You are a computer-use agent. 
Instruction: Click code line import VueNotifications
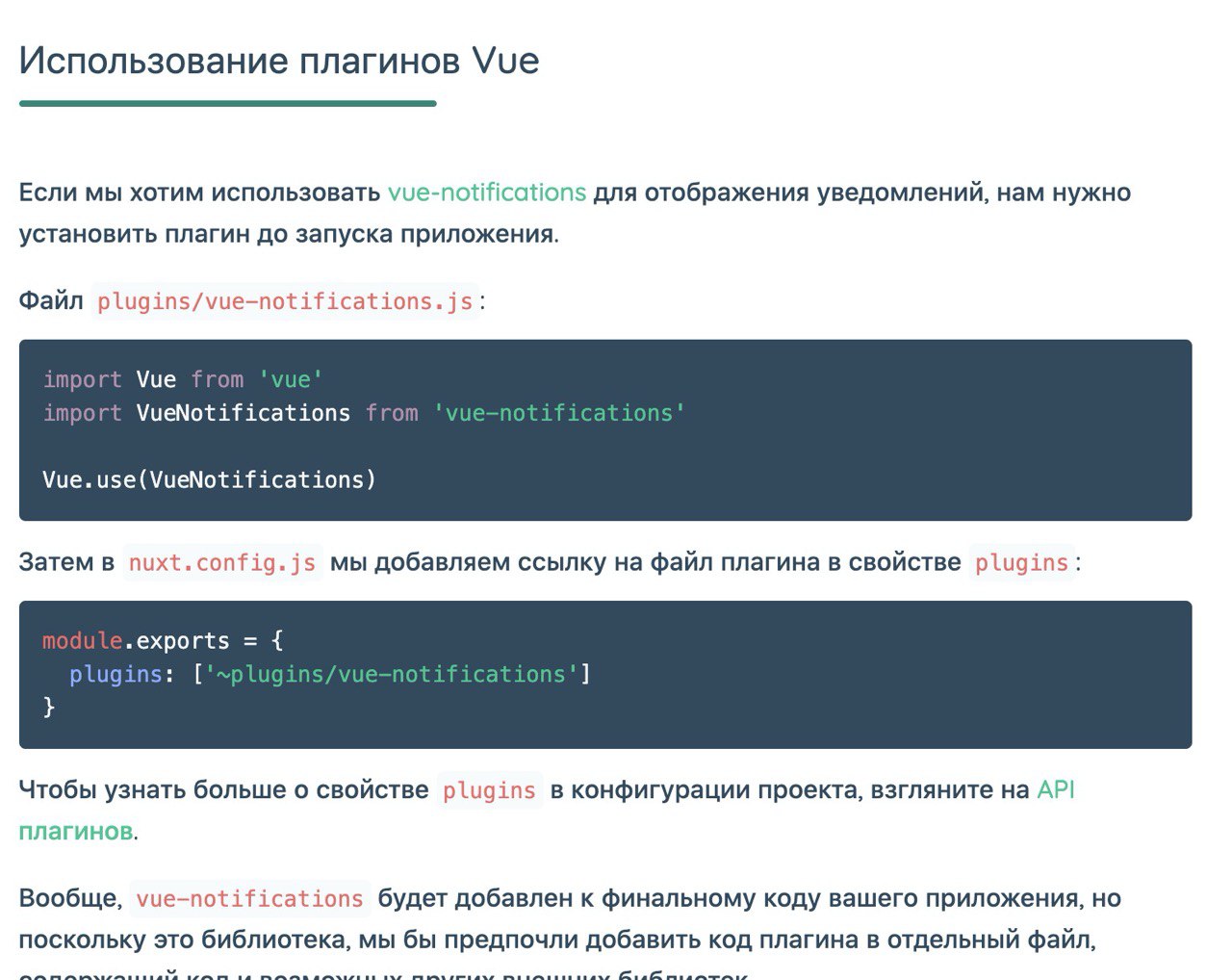(364, 413)
